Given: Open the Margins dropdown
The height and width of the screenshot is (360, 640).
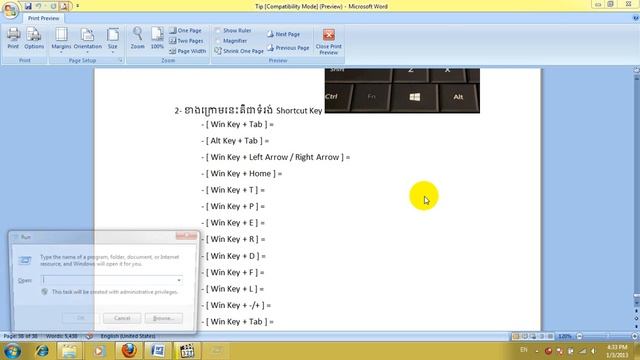Looking at the screenshot, I should point(61,40).
